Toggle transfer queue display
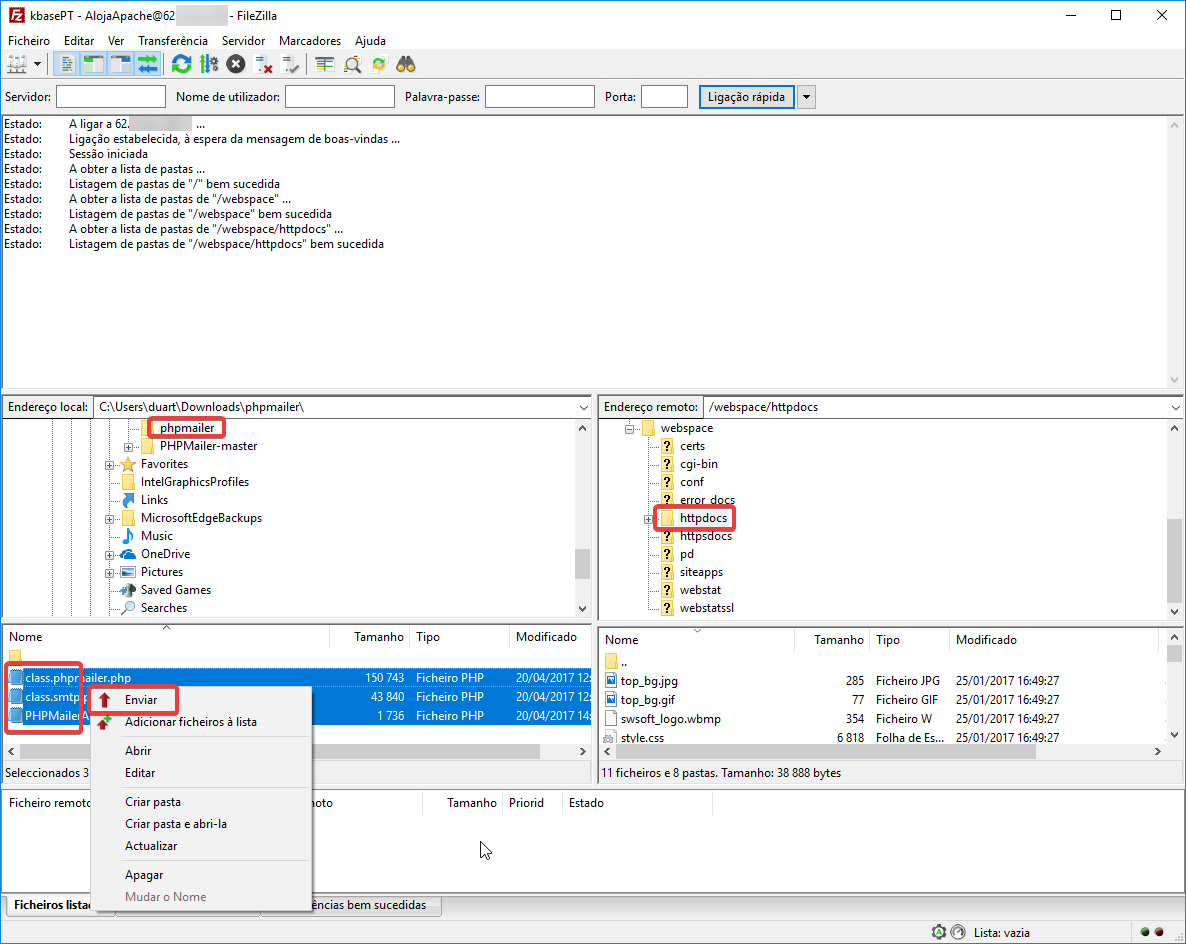Screen dimensions: 1186x944 [147, 64]
